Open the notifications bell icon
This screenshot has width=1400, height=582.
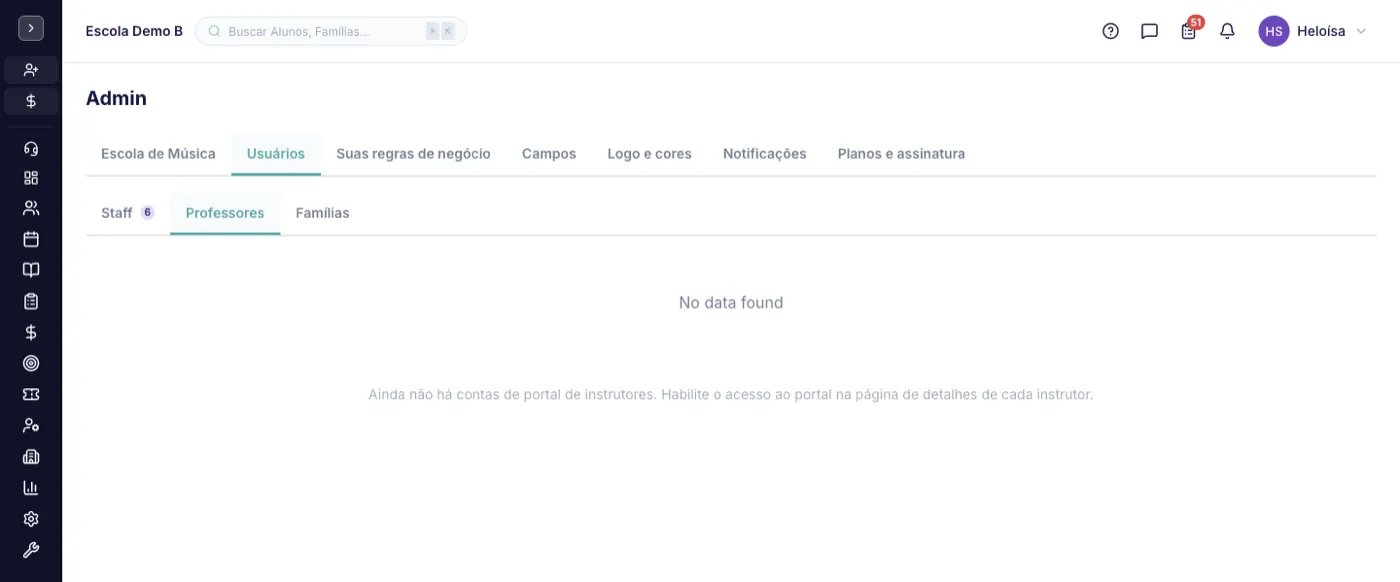(1227, 31)
